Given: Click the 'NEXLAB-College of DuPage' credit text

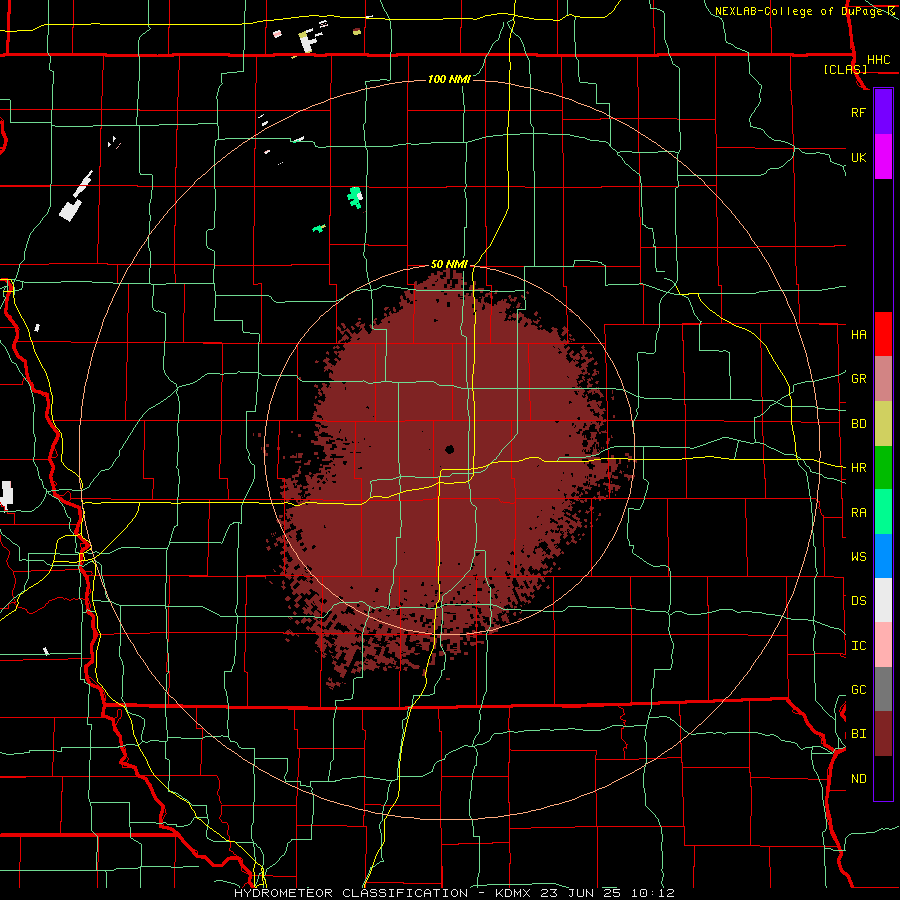Looking at the screenshot, I should (x=799, y=11).
